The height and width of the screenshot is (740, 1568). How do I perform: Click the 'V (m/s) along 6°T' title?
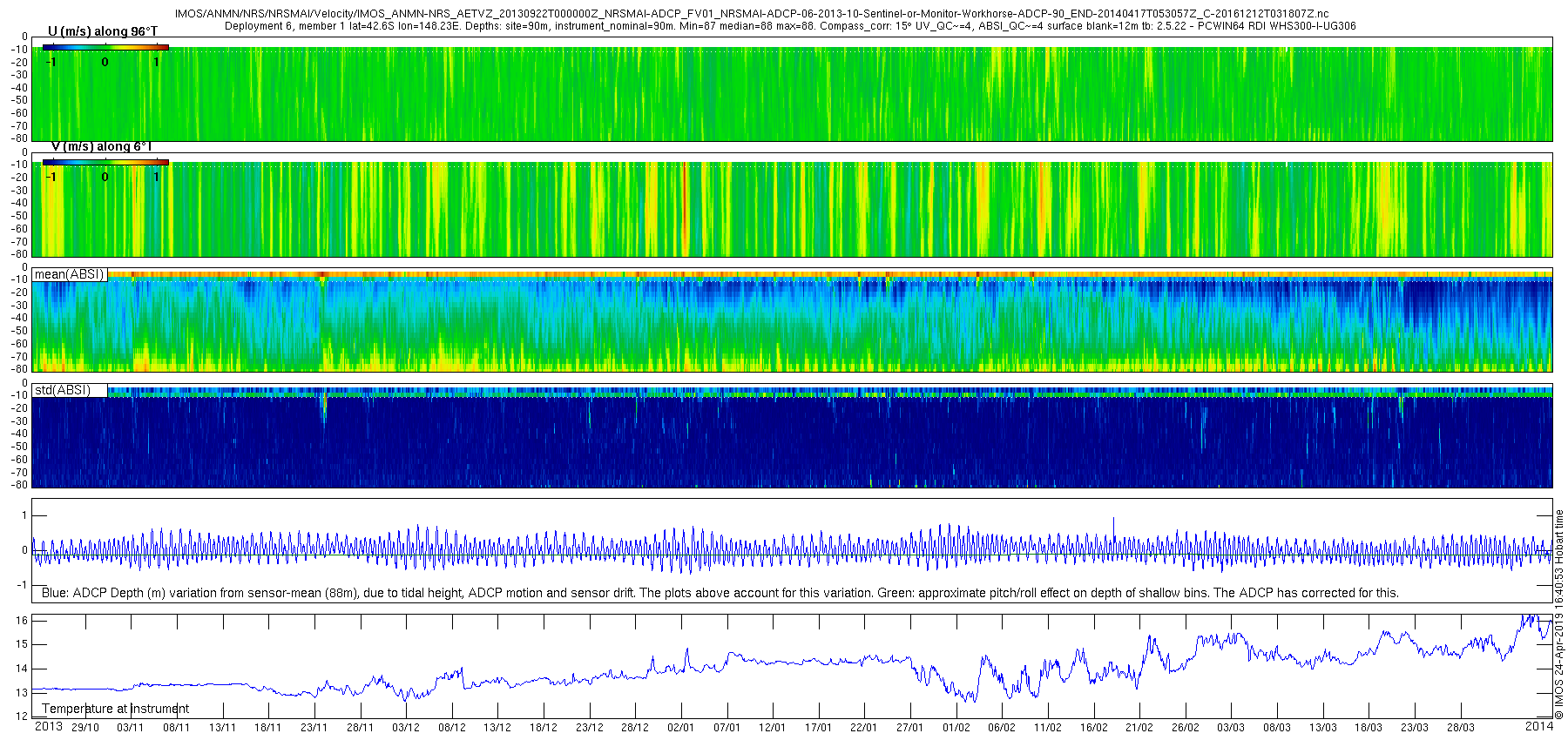point(102,146)
